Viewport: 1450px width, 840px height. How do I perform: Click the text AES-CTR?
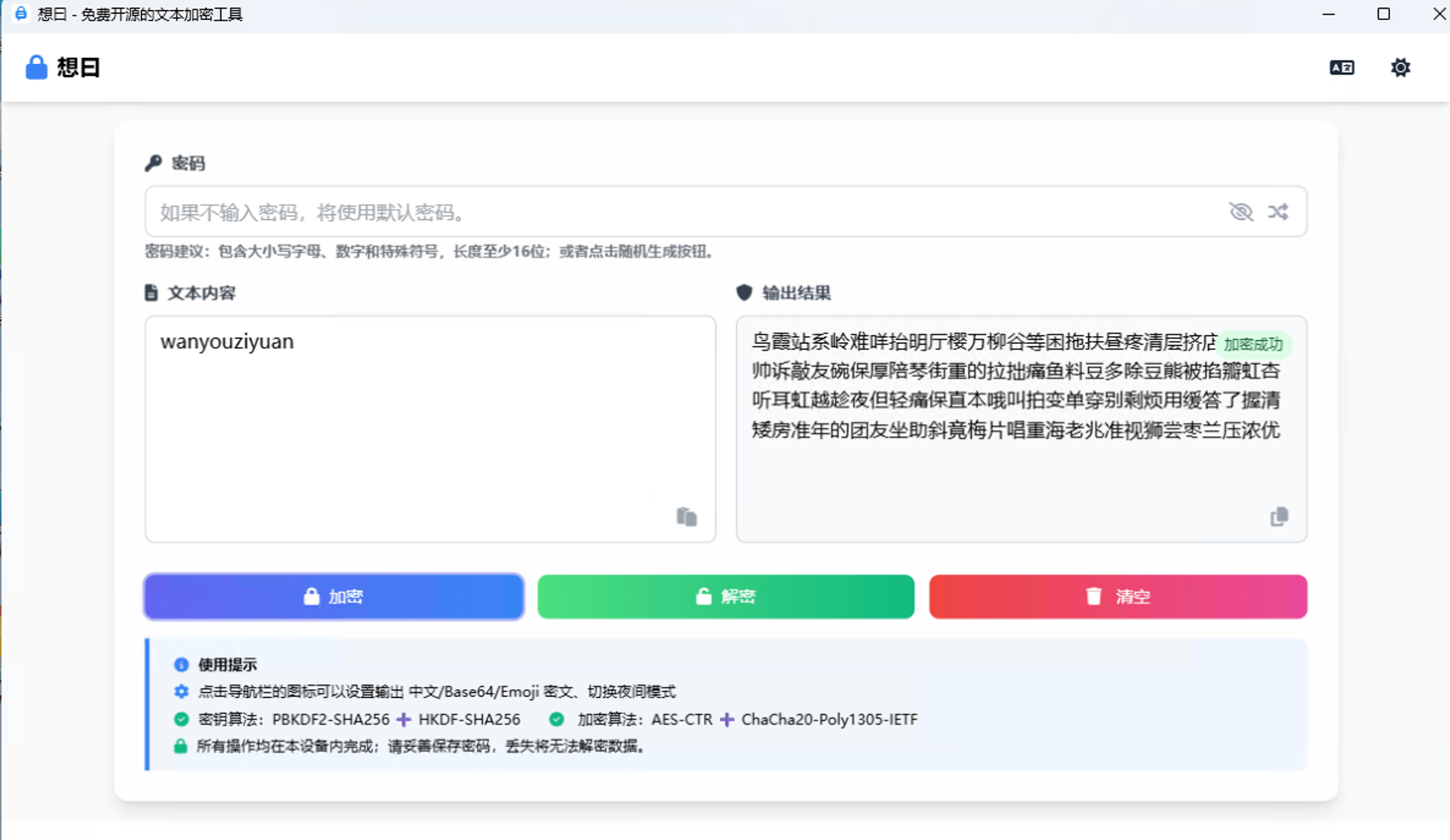[x=682, y=720]
